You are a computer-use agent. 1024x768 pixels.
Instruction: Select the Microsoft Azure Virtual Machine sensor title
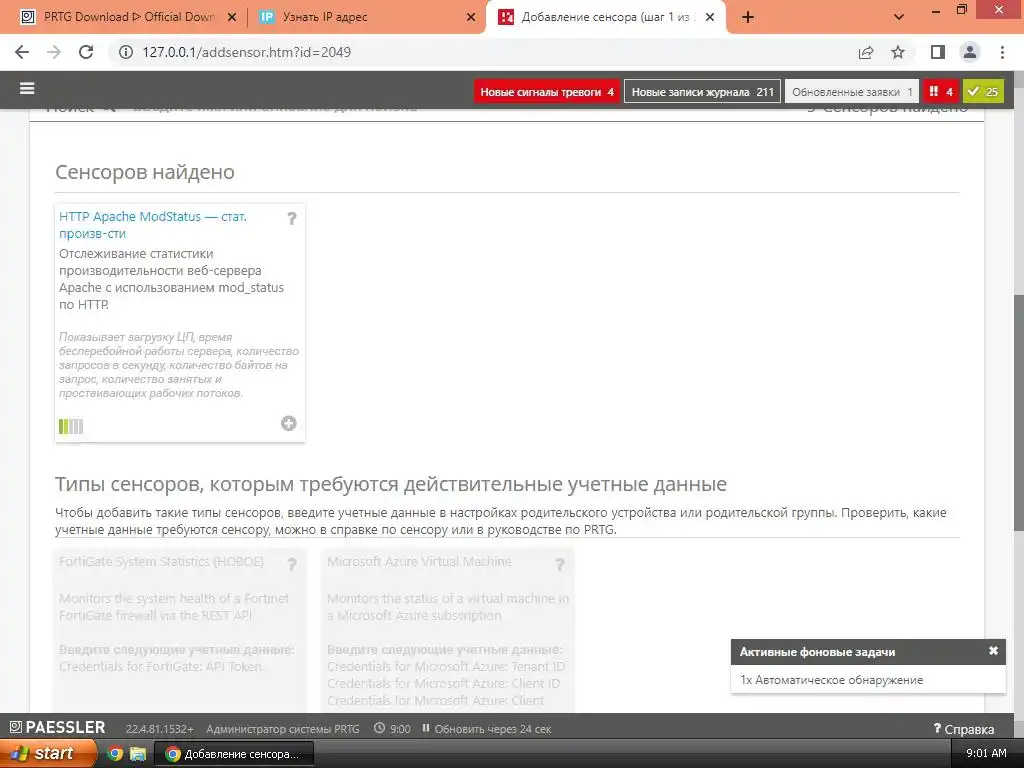(419, 562)
